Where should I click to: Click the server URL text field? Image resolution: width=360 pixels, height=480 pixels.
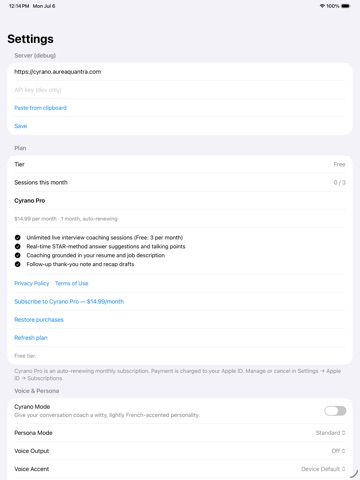tap(180, 72)
